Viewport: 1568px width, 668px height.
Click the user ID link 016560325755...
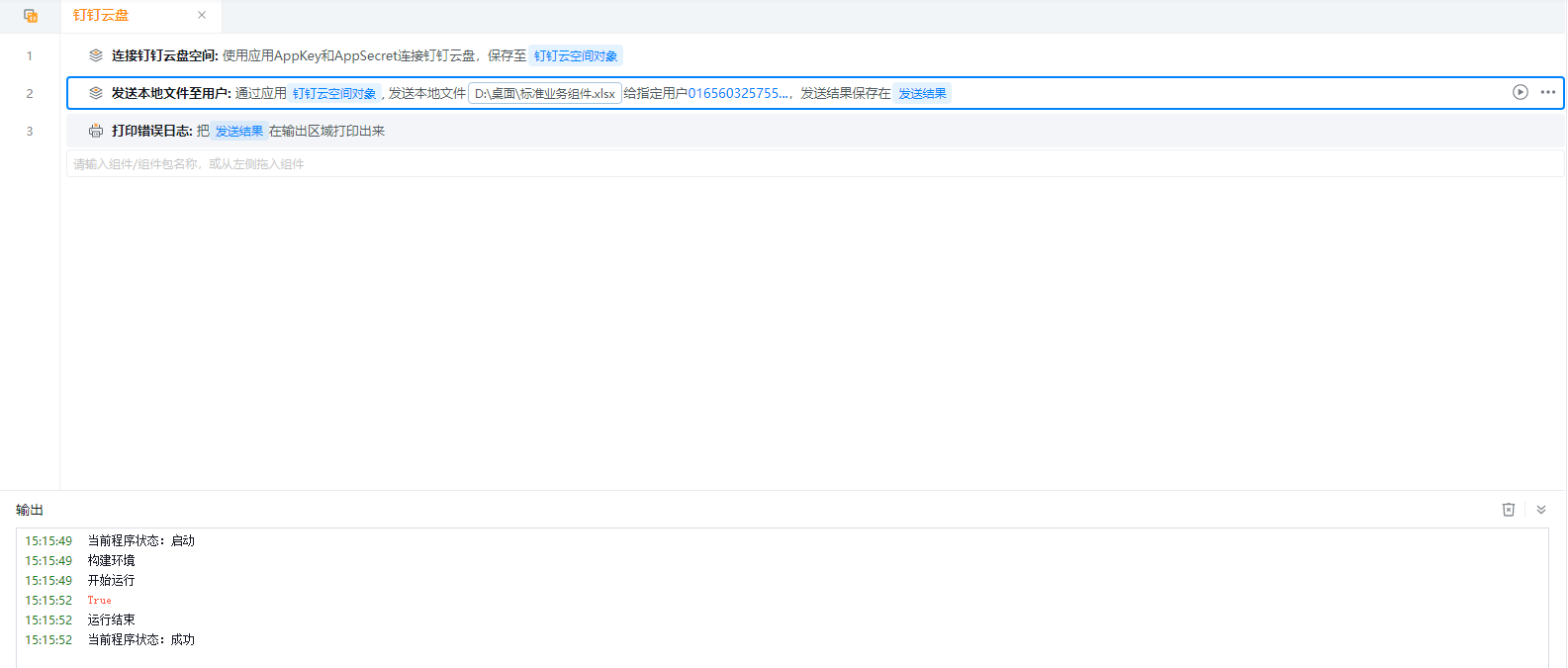738,93
